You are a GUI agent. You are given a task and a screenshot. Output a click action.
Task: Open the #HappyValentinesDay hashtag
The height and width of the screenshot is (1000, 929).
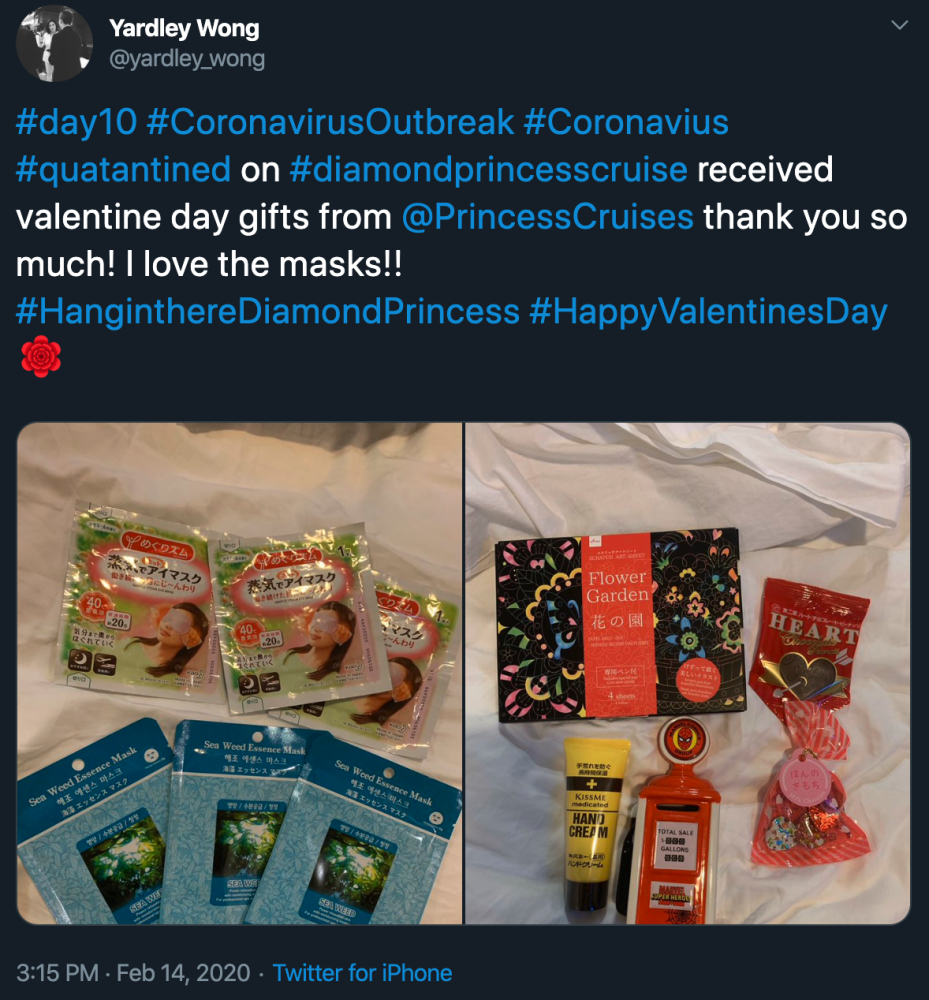click(x=708, y=312)
